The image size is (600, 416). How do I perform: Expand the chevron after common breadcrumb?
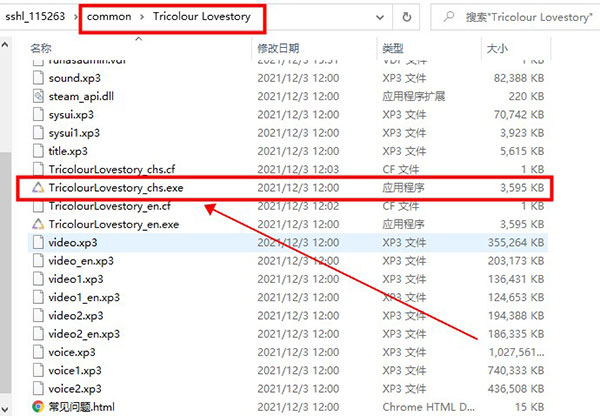(x=142, y=17)
